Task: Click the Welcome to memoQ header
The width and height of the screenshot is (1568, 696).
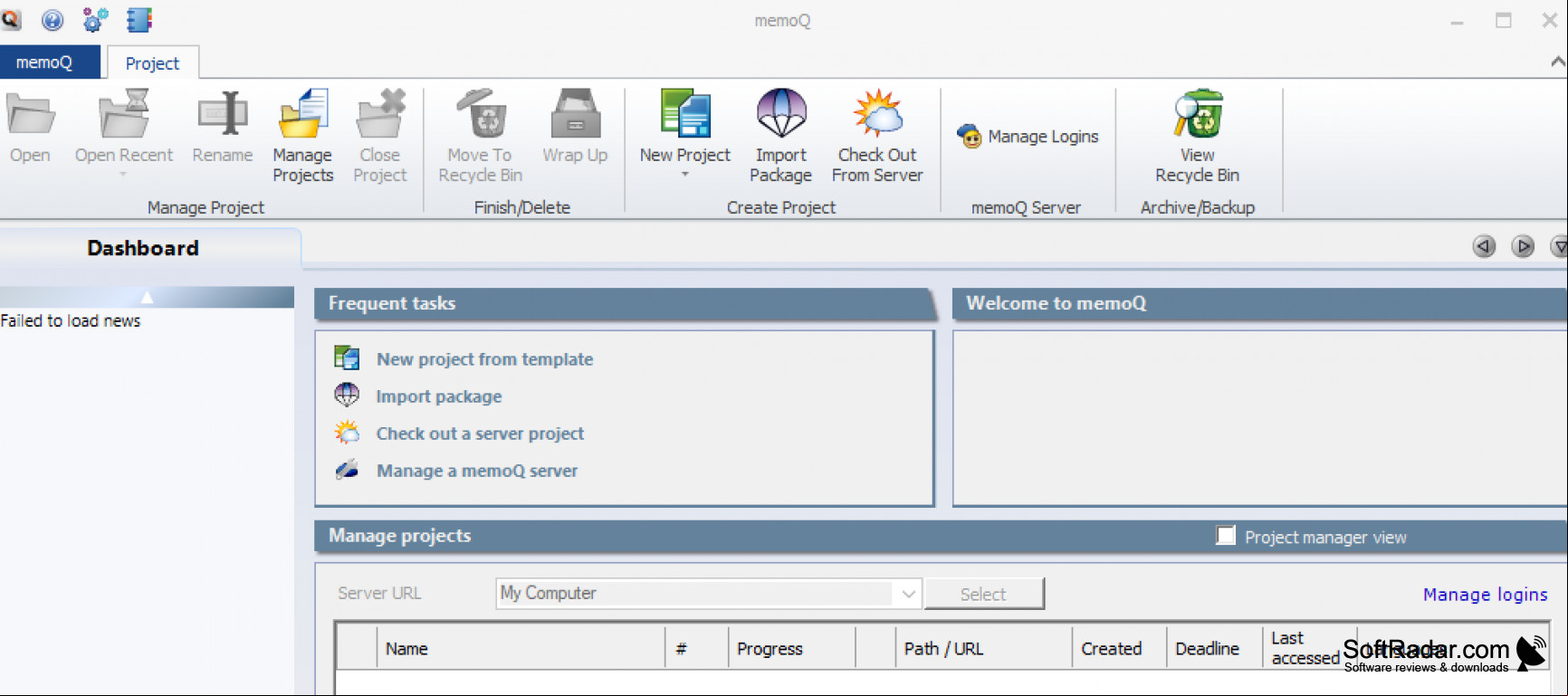Action: pyautogui.click(x=1260, y=304)
